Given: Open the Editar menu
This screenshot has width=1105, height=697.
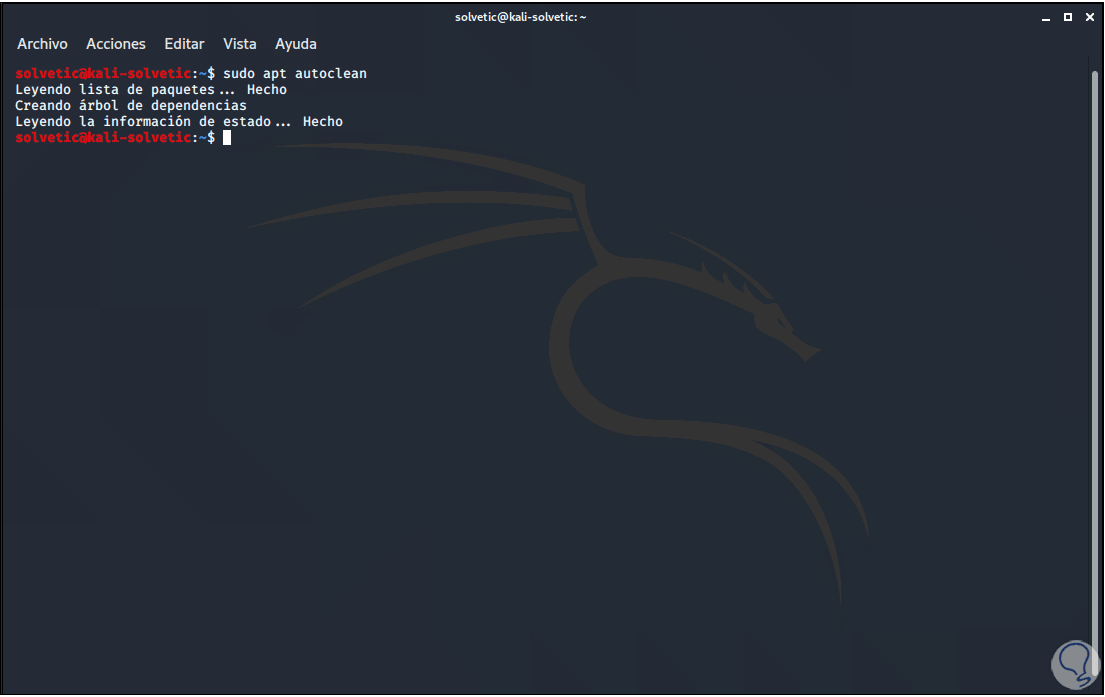Looking at the screenshot, I should click(184, 44).
